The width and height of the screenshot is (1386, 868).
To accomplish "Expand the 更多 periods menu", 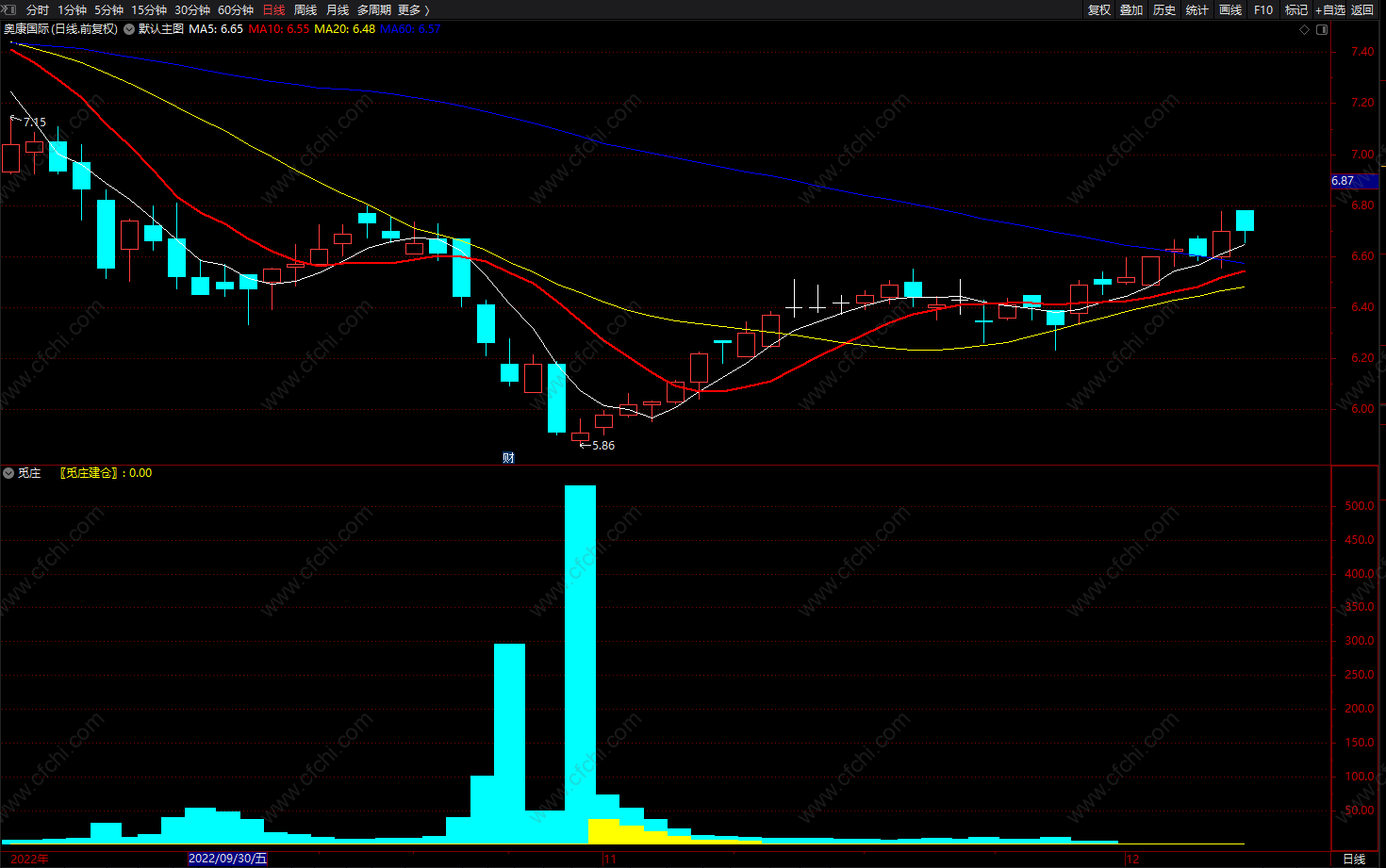I will [413, 9].
